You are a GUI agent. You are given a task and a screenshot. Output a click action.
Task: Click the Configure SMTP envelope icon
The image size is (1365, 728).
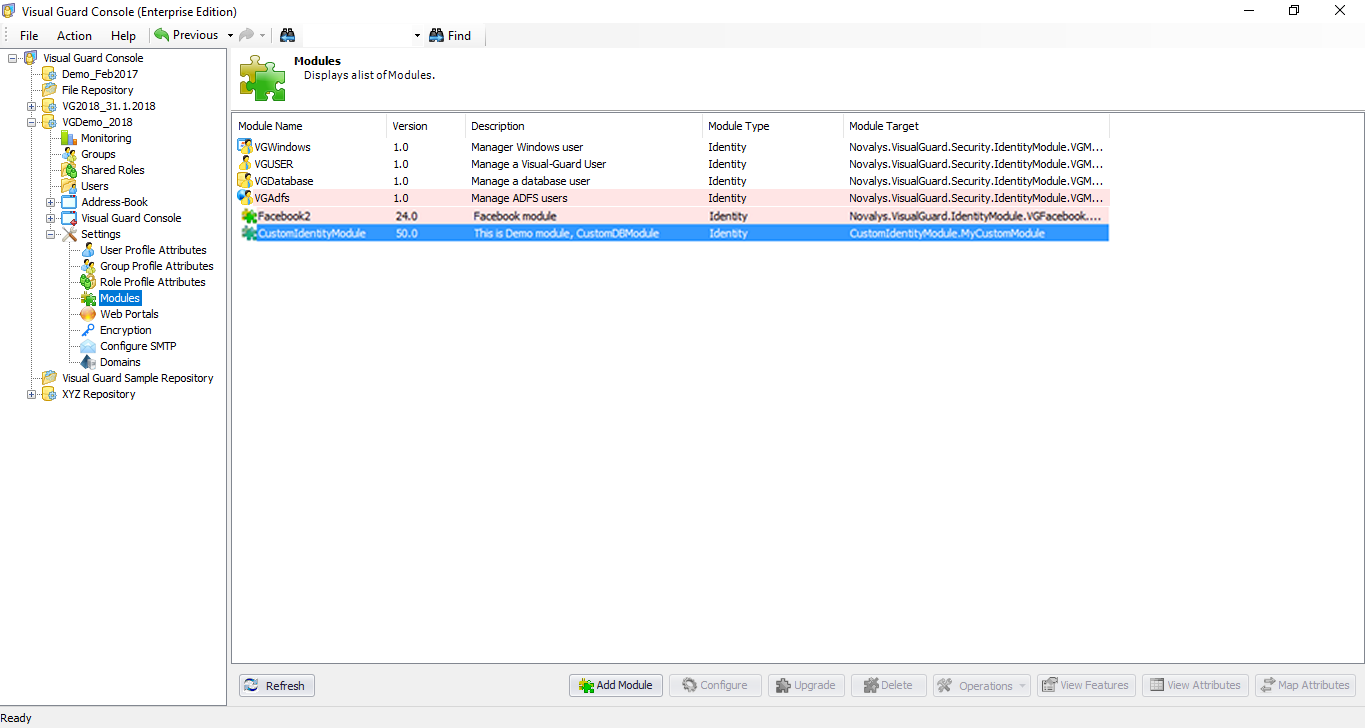90,345
